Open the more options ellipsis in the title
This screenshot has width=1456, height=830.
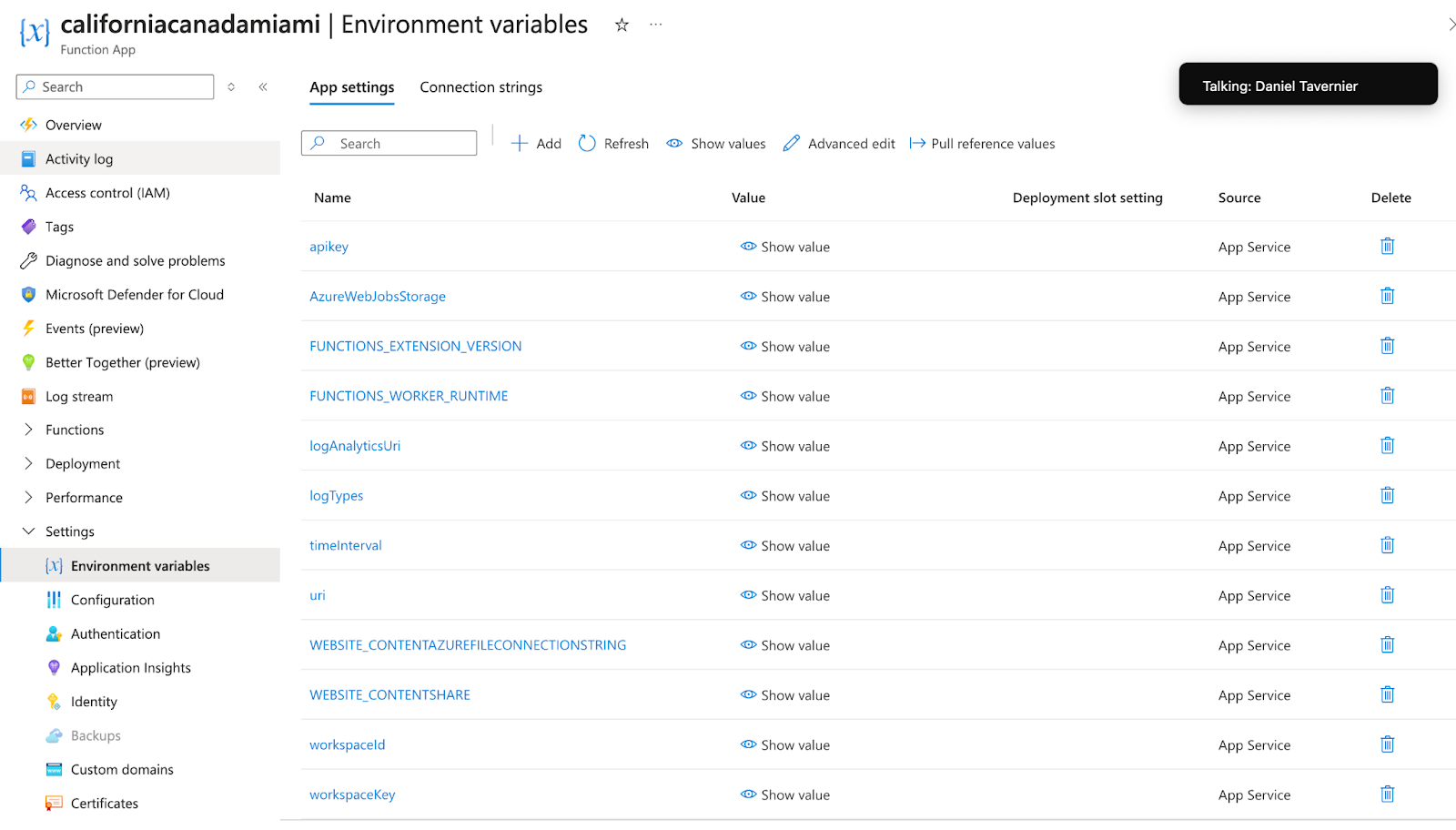point(655,25)
